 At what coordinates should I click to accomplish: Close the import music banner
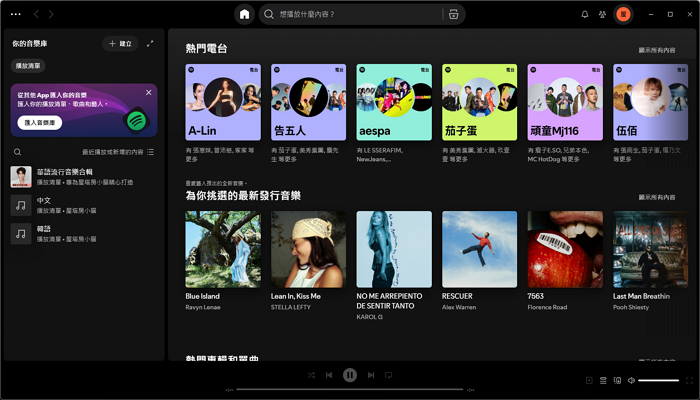(149, 92)
